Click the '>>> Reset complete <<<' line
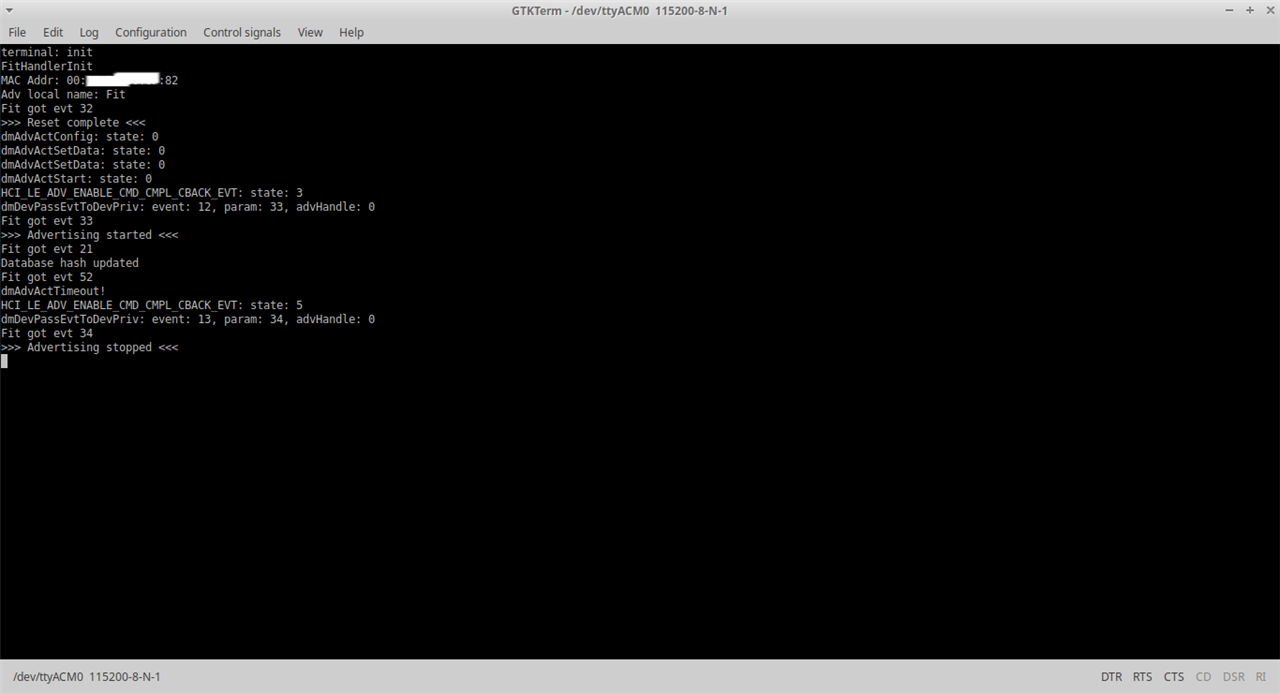Viewport: 1280px width, 694px height. pos(73,122)
